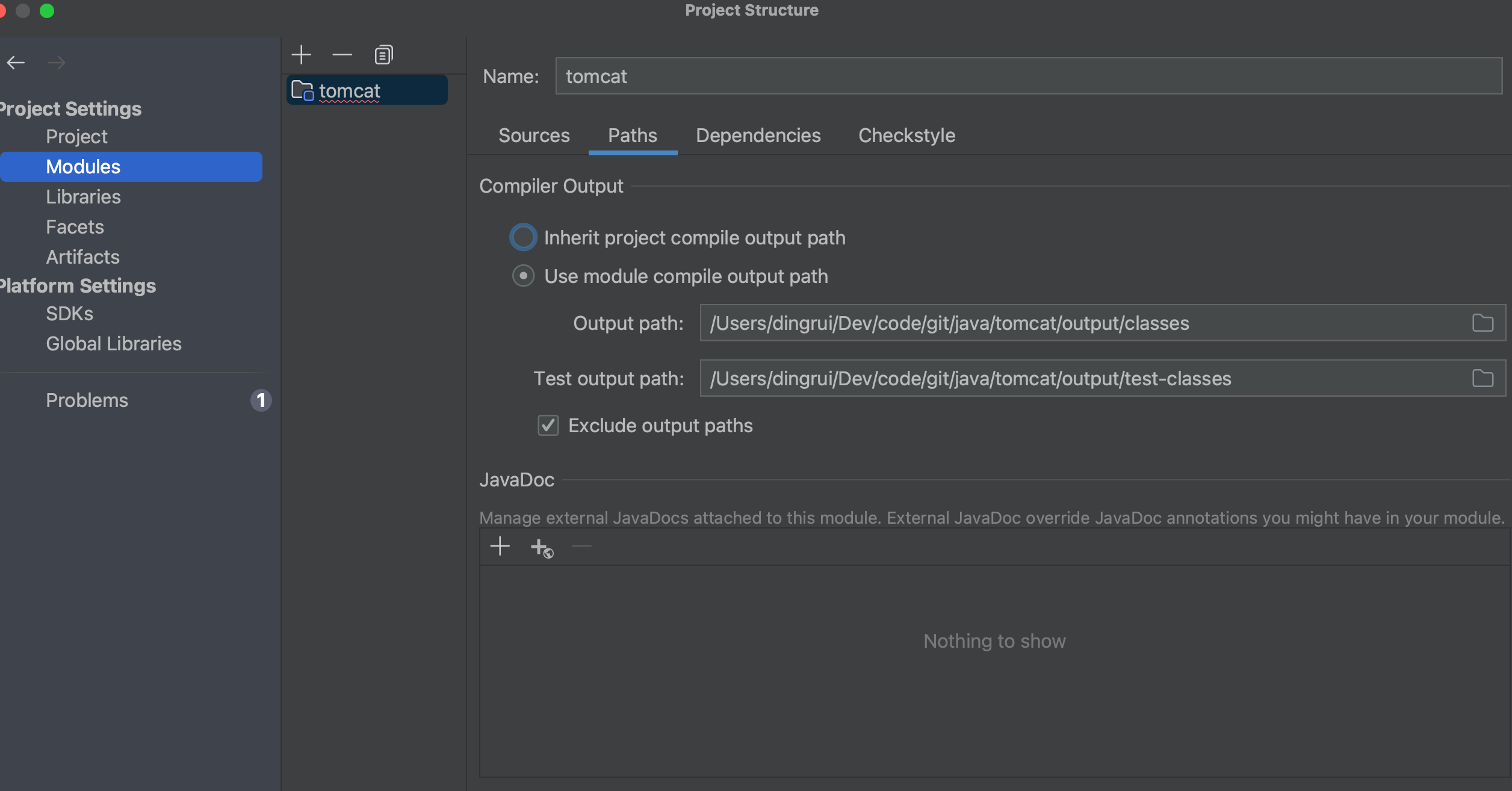Open Libraries in Project Settings
Screen dimensions: 1512x791
[x=83, y=197]
